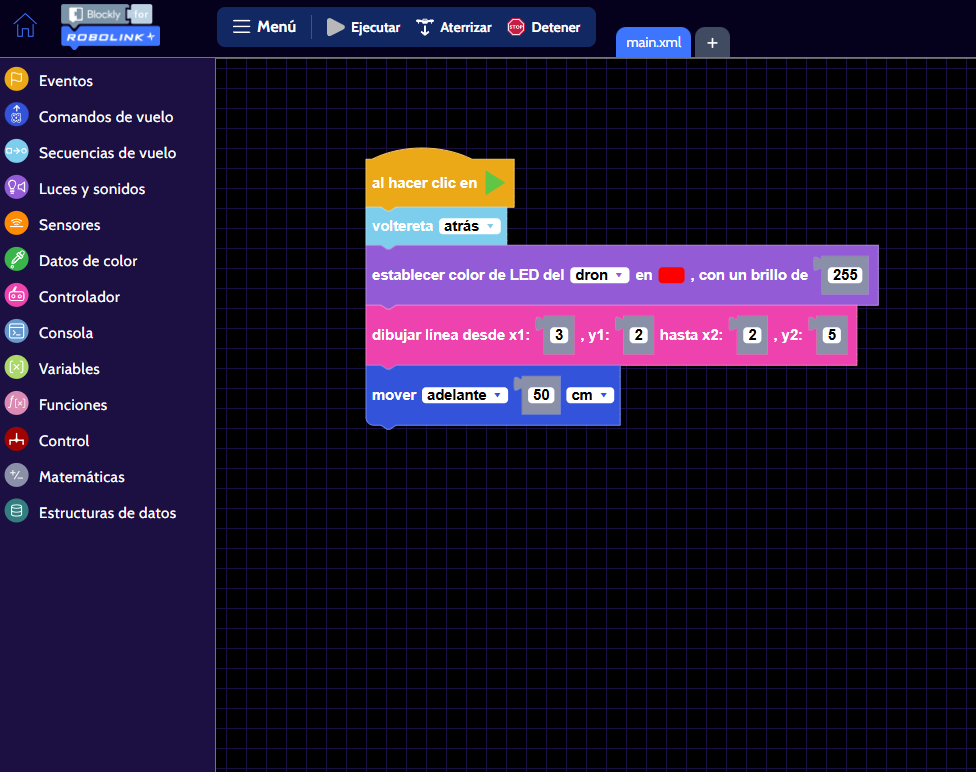Select the Matemáticas operators icon

click(17, 476)
